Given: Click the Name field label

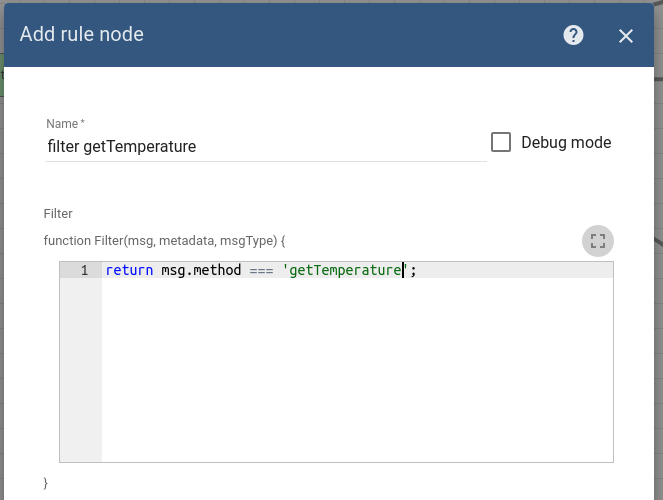Looking at the screenshot, I should 65,123.
